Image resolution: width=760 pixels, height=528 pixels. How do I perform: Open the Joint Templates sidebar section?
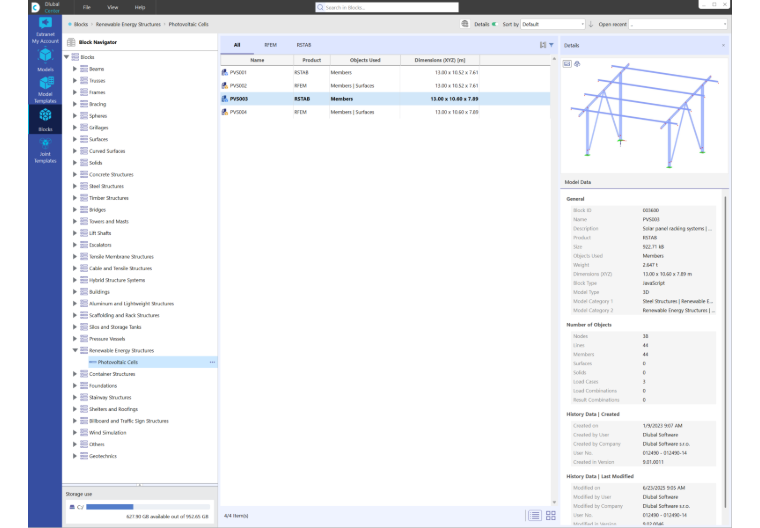[x=45, y=150]
